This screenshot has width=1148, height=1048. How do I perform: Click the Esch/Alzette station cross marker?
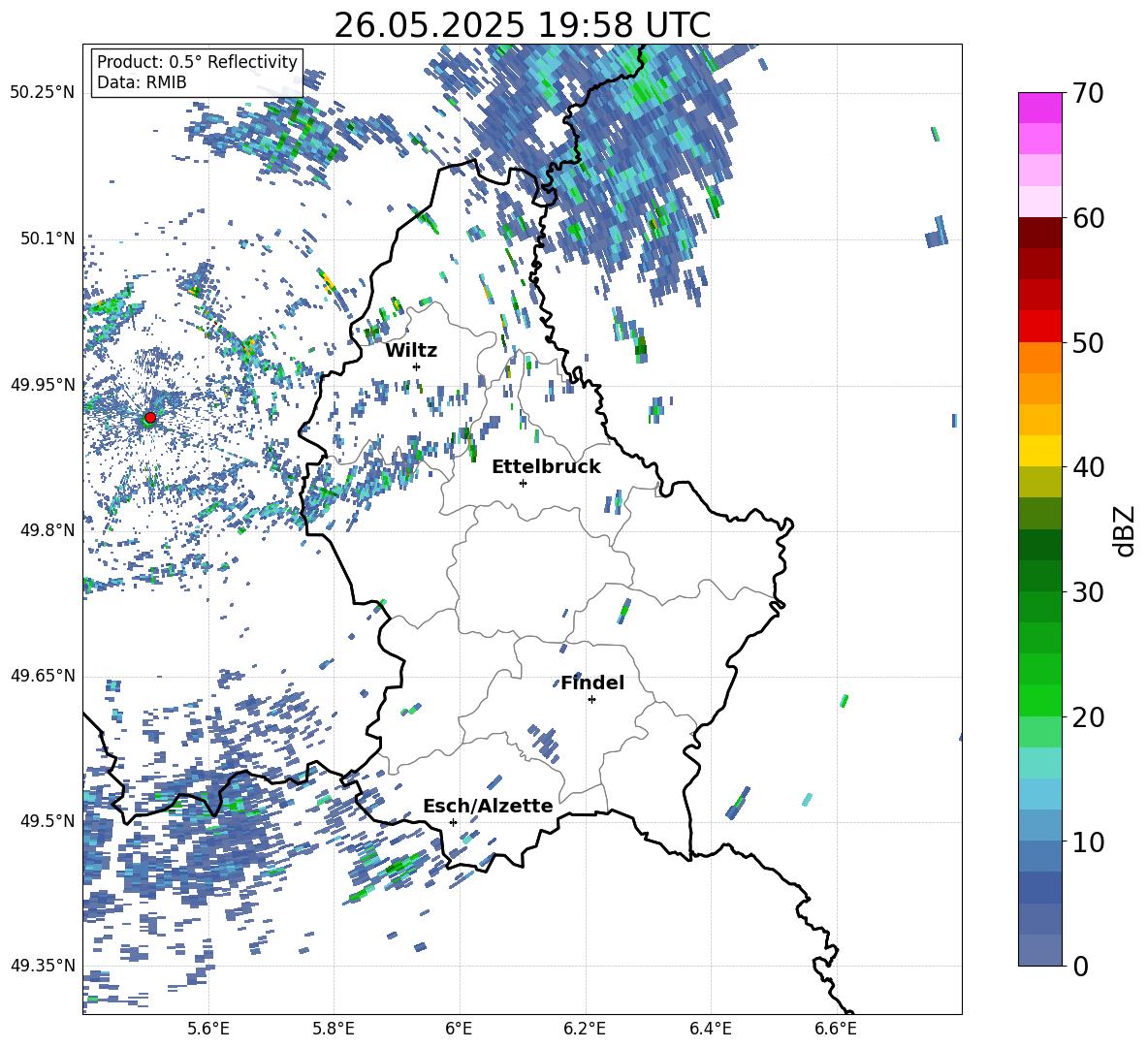point(453,822)
